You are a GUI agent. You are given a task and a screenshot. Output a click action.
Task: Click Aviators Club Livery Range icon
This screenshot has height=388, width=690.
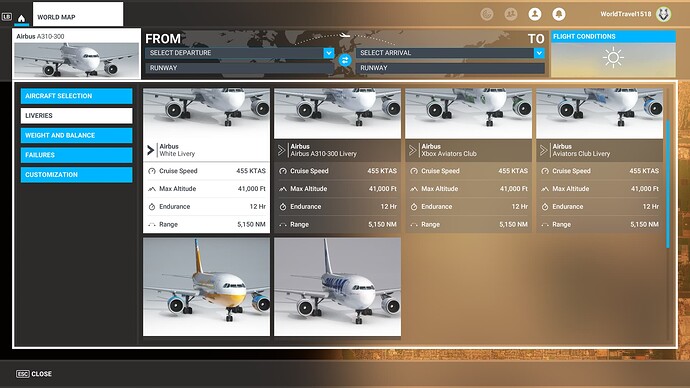(x=545, y=225)
